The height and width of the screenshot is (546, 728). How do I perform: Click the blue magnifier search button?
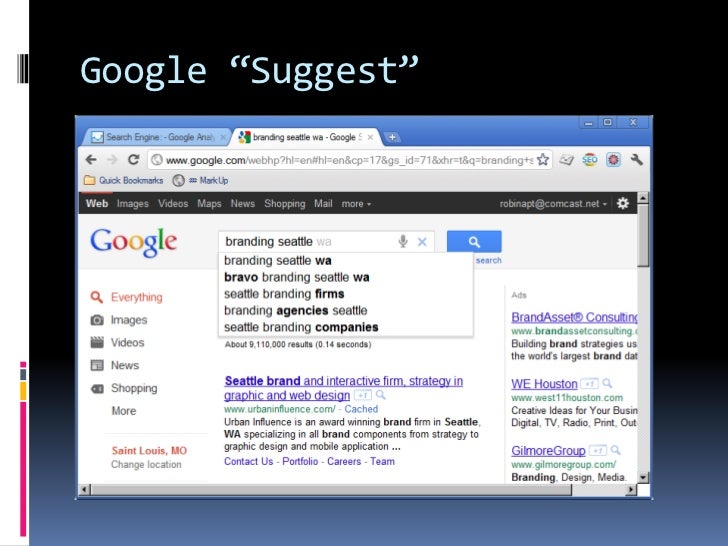[474, 241]
